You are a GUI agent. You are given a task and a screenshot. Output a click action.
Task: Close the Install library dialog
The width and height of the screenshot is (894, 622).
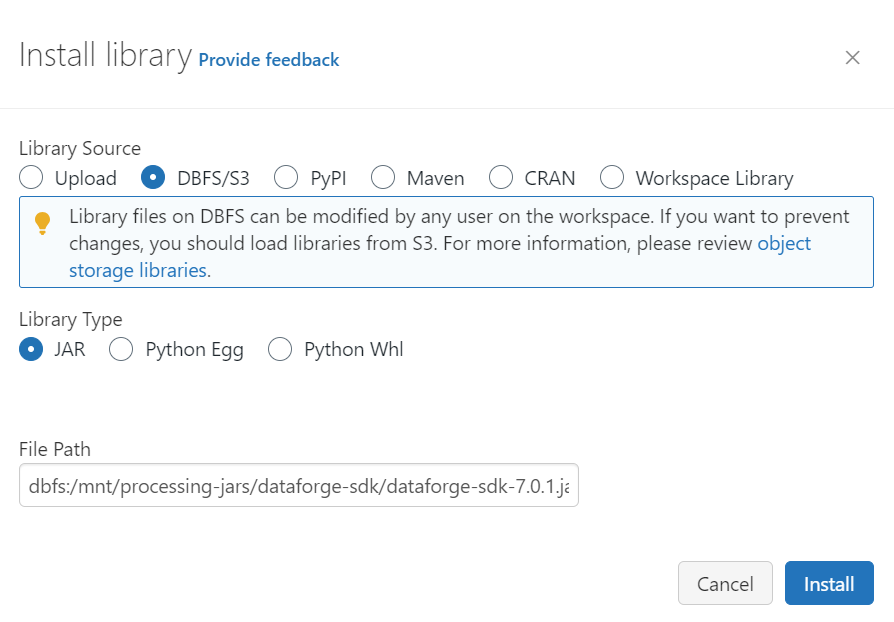(x=852, y=58)
